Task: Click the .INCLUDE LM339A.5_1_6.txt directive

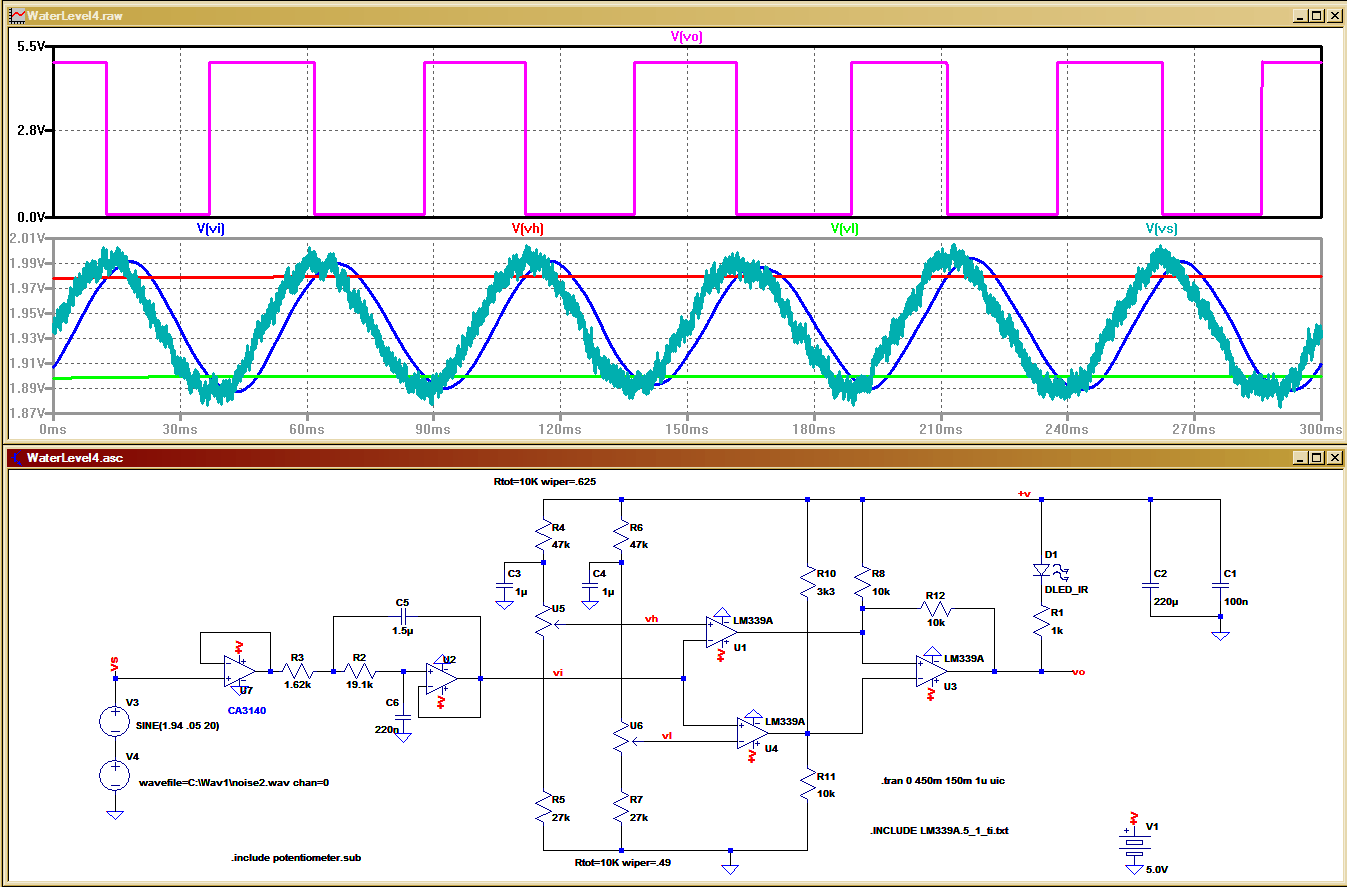Action: pos(939,831)
